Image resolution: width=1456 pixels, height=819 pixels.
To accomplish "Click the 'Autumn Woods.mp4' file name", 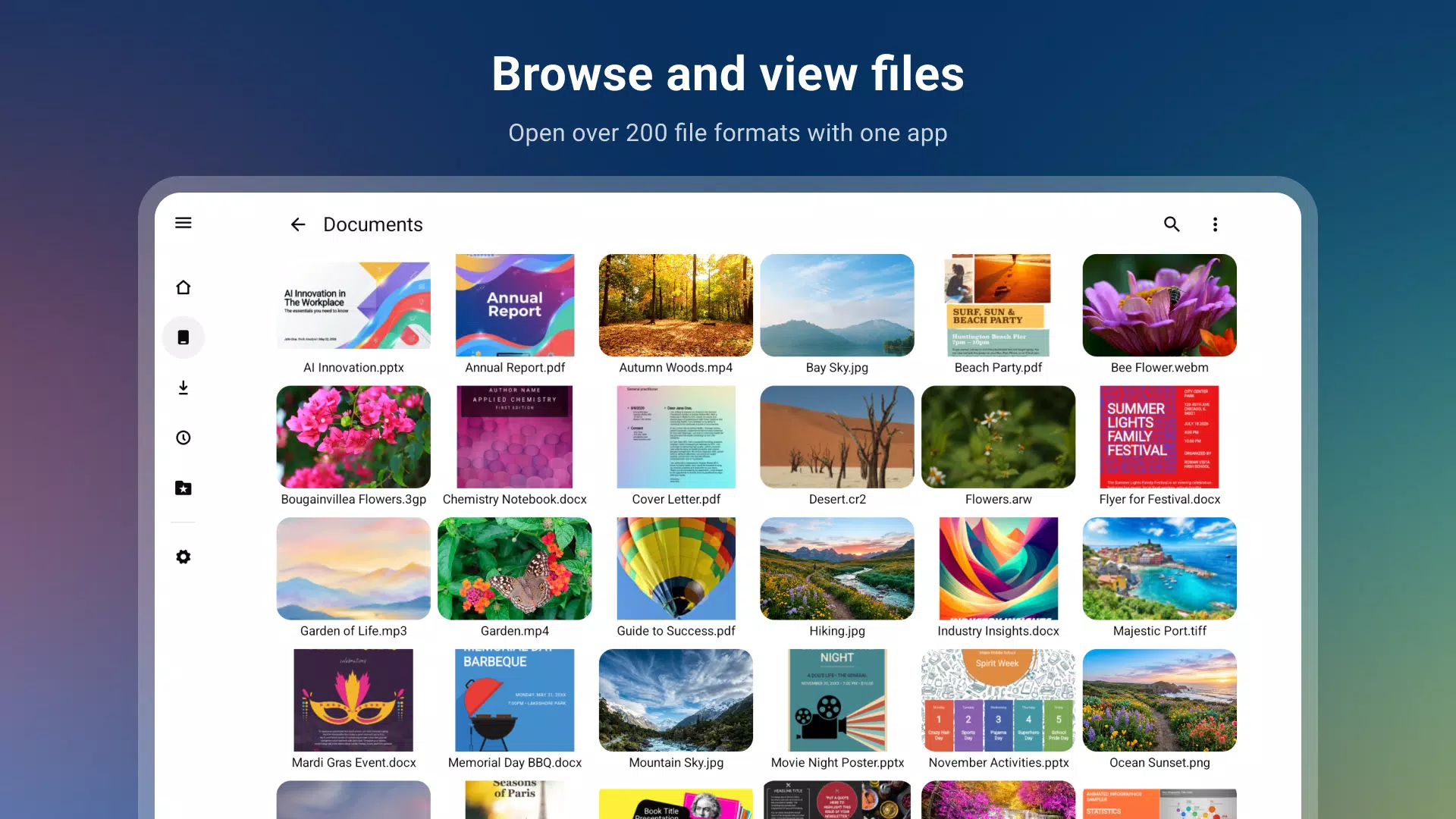I will coord(676,368).
